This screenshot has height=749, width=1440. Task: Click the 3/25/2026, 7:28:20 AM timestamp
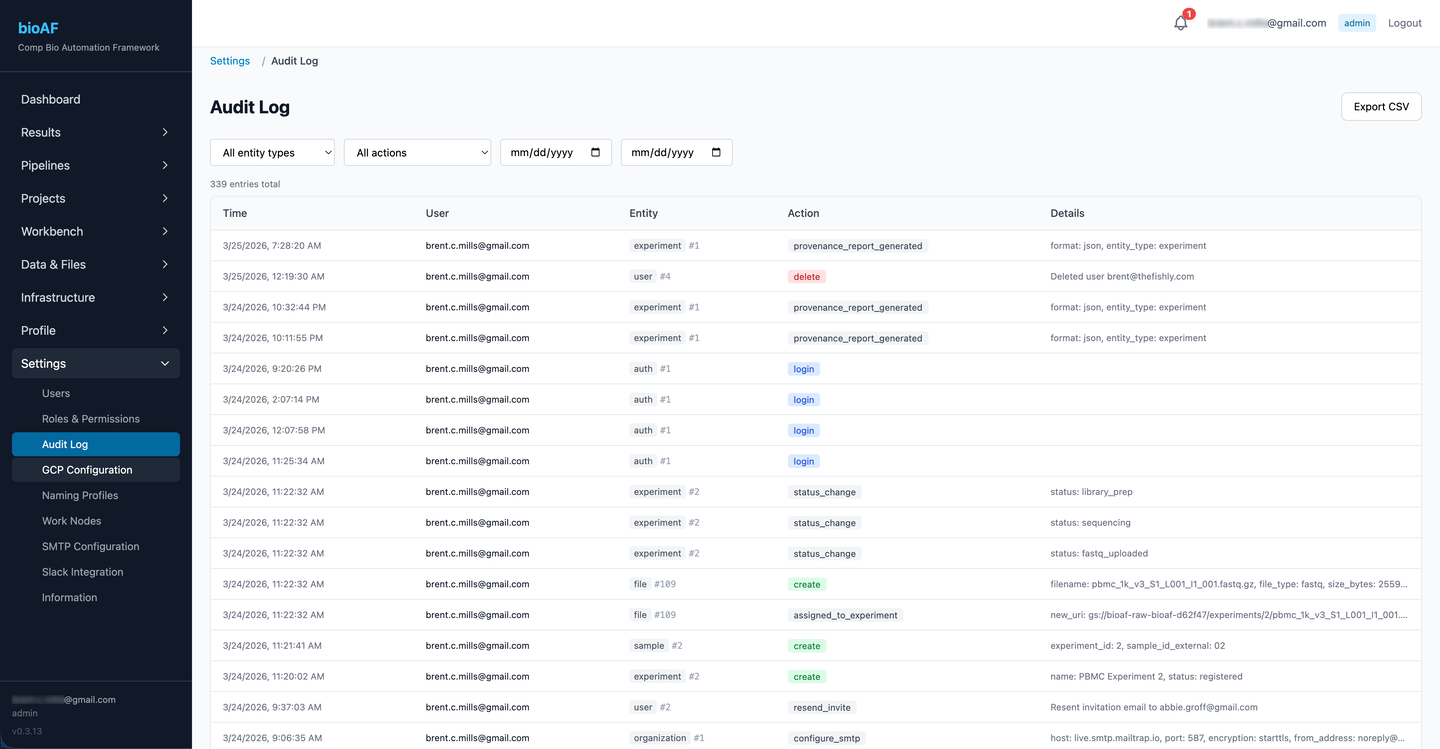pyautogui.click(x=272, y=246)
